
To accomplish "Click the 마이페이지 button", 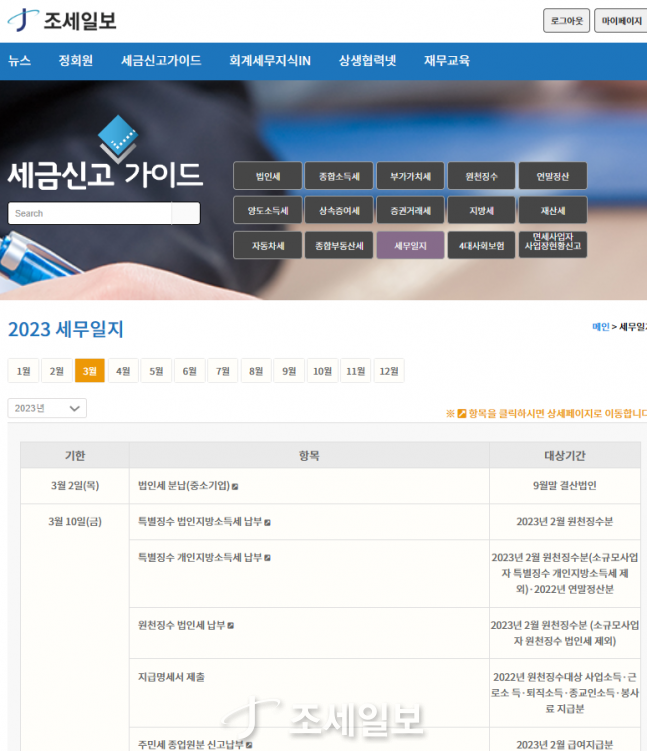I will pyautogui.click(x=621, y=20).
